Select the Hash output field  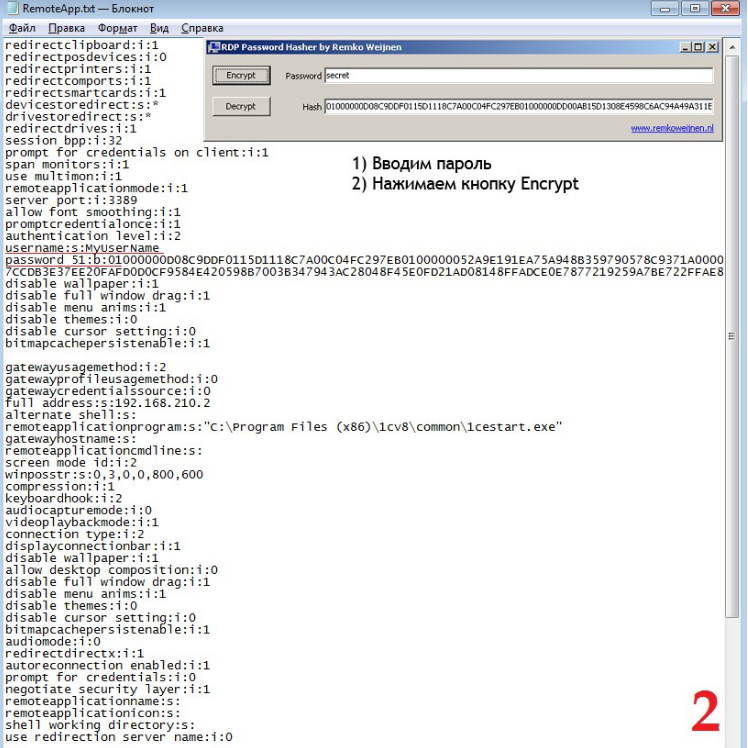coord(518,106)
